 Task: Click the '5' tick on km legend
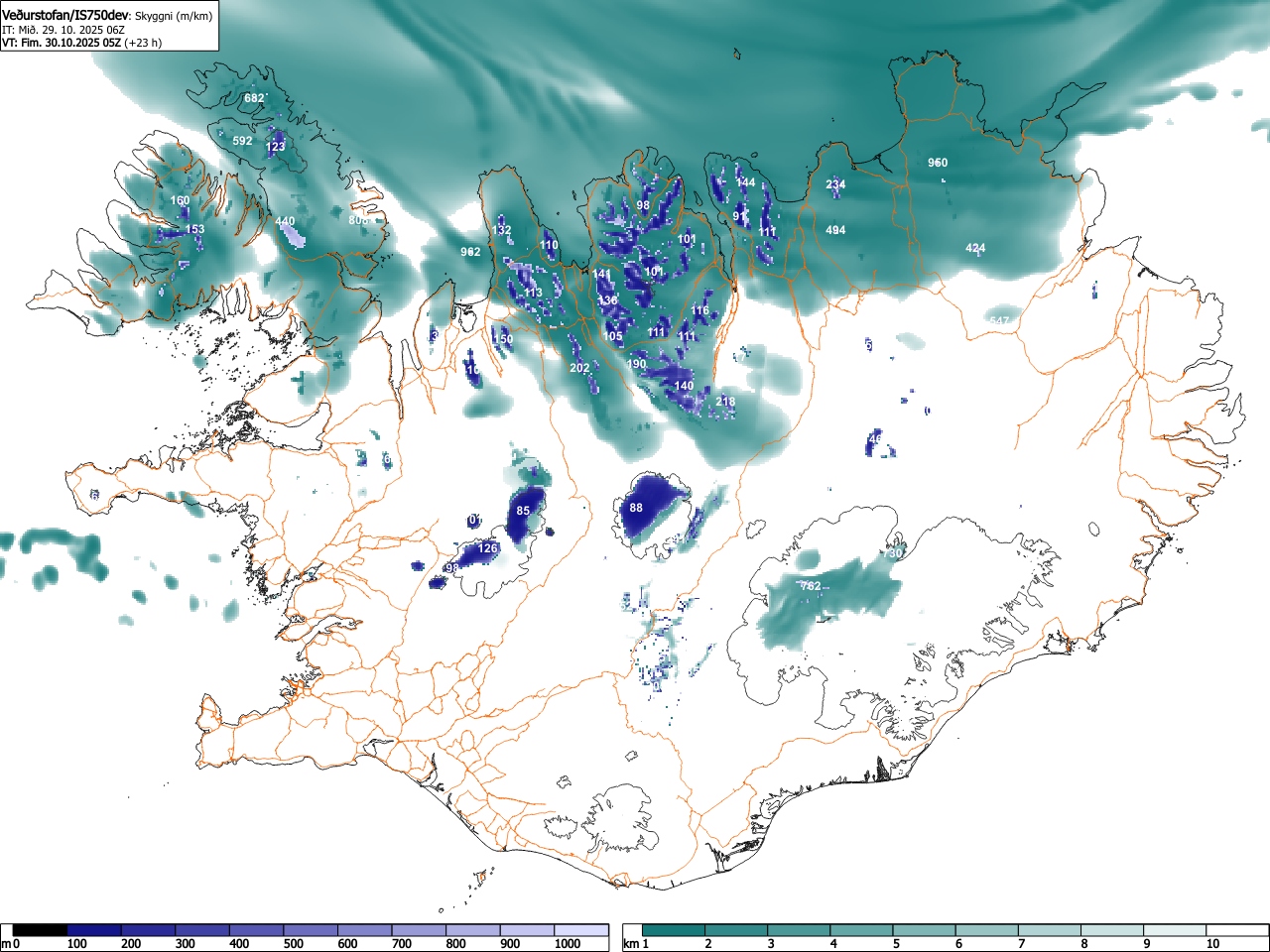pos(895,944)
